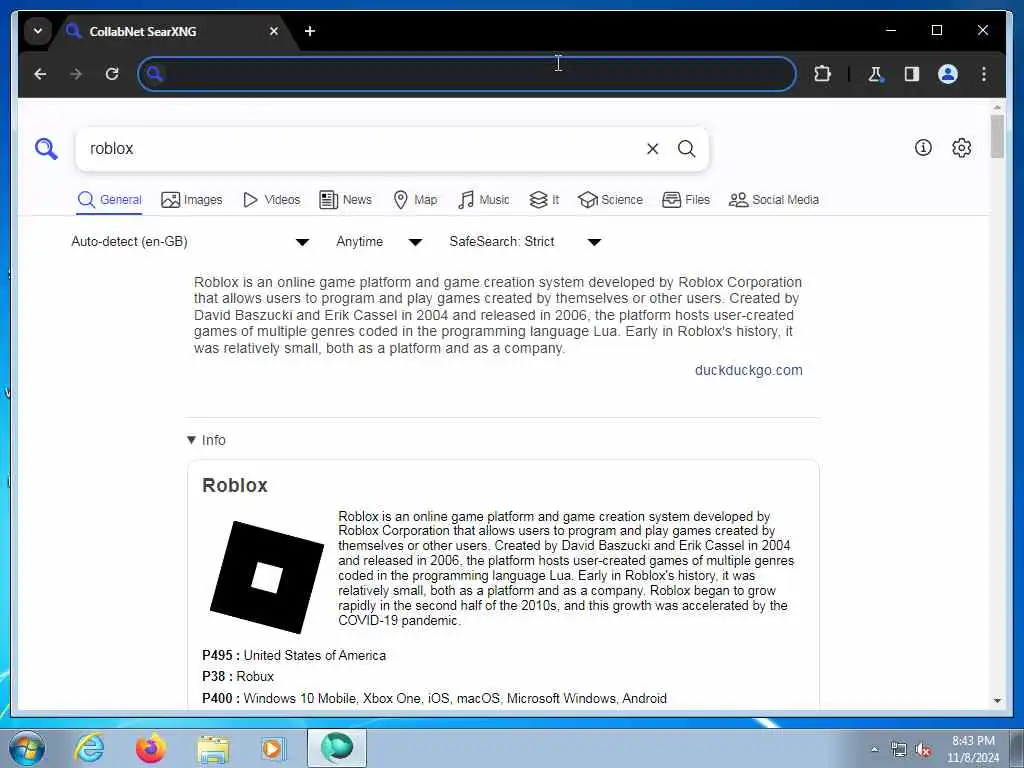1024x768 pixels.
Task: Click the page vertical scrollbar thumb
Action: tap(997, 136)
